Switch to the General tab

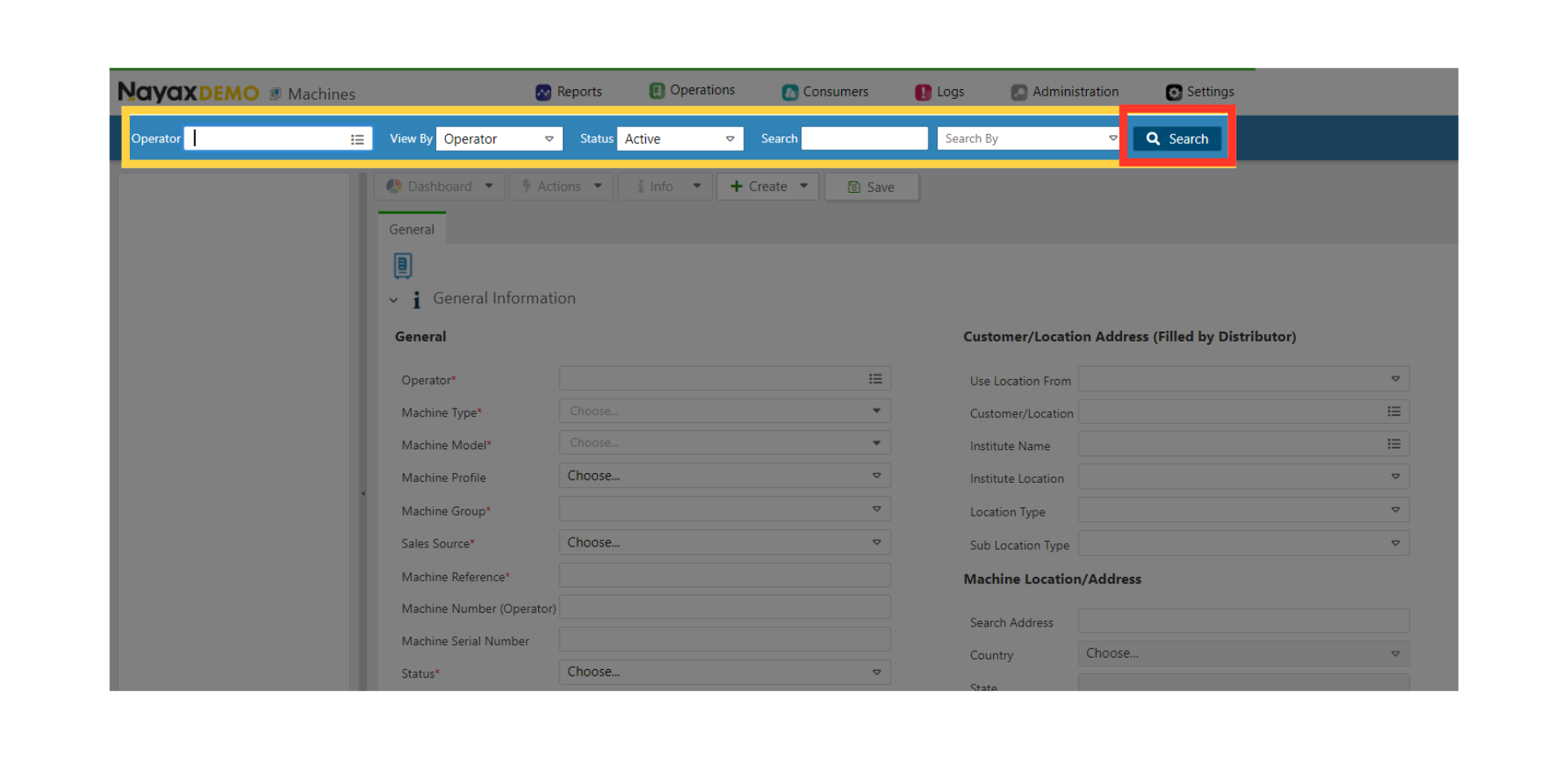tap(412, 230)
